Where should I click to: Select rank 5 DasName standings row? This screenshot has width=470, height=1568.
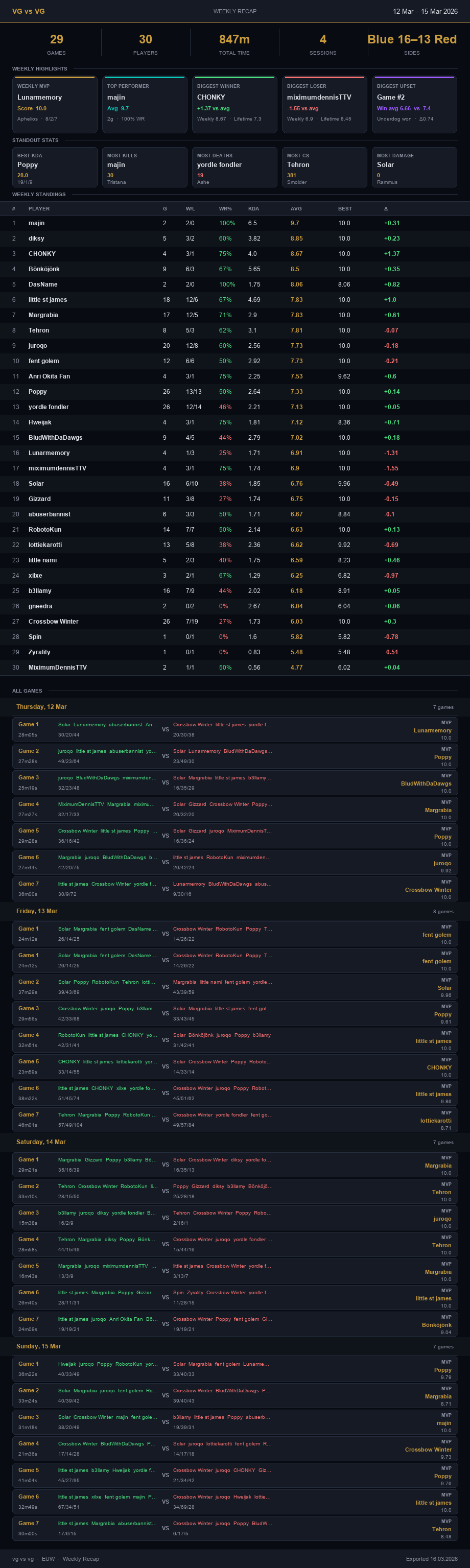235,284
